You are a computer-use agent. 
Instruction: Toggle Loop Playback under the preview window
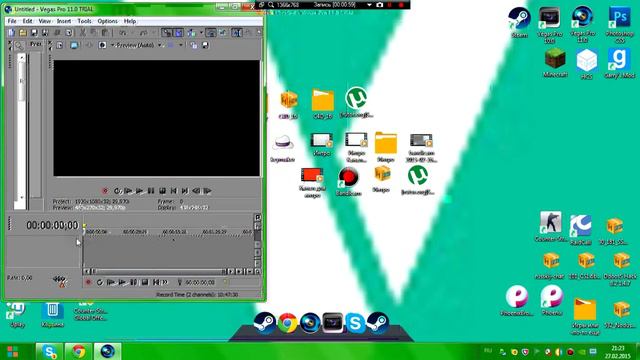coord(117,191)
